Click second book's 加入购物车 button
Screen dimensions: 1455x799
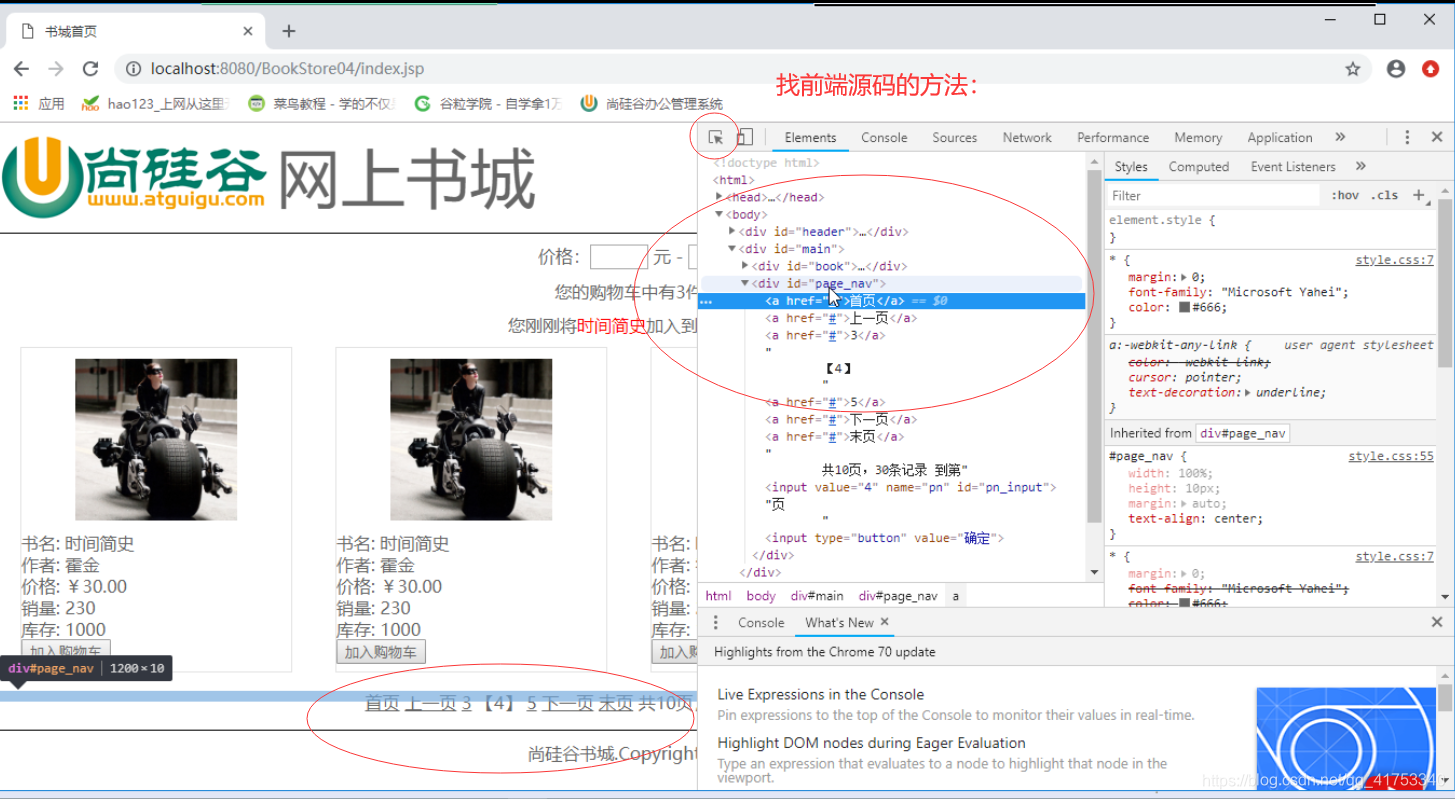tap(381, 652)
